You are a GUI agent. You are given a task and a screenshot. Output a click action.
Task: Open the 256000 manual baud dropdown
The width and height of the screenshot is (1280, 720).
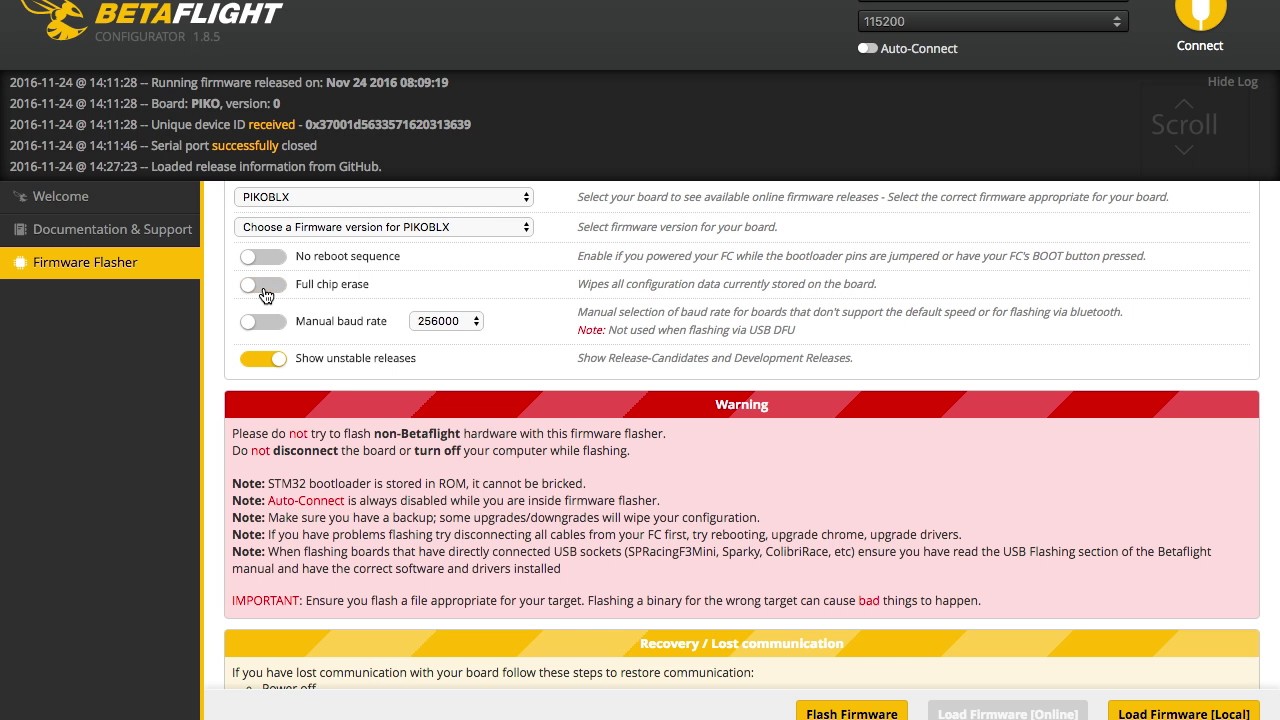tap(446, 321)
